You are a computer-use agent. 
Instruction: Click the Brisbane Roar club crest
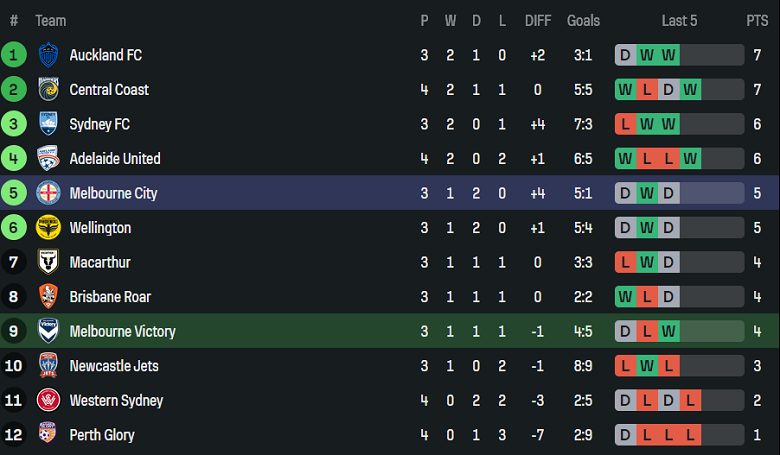[x=48, y=297]
